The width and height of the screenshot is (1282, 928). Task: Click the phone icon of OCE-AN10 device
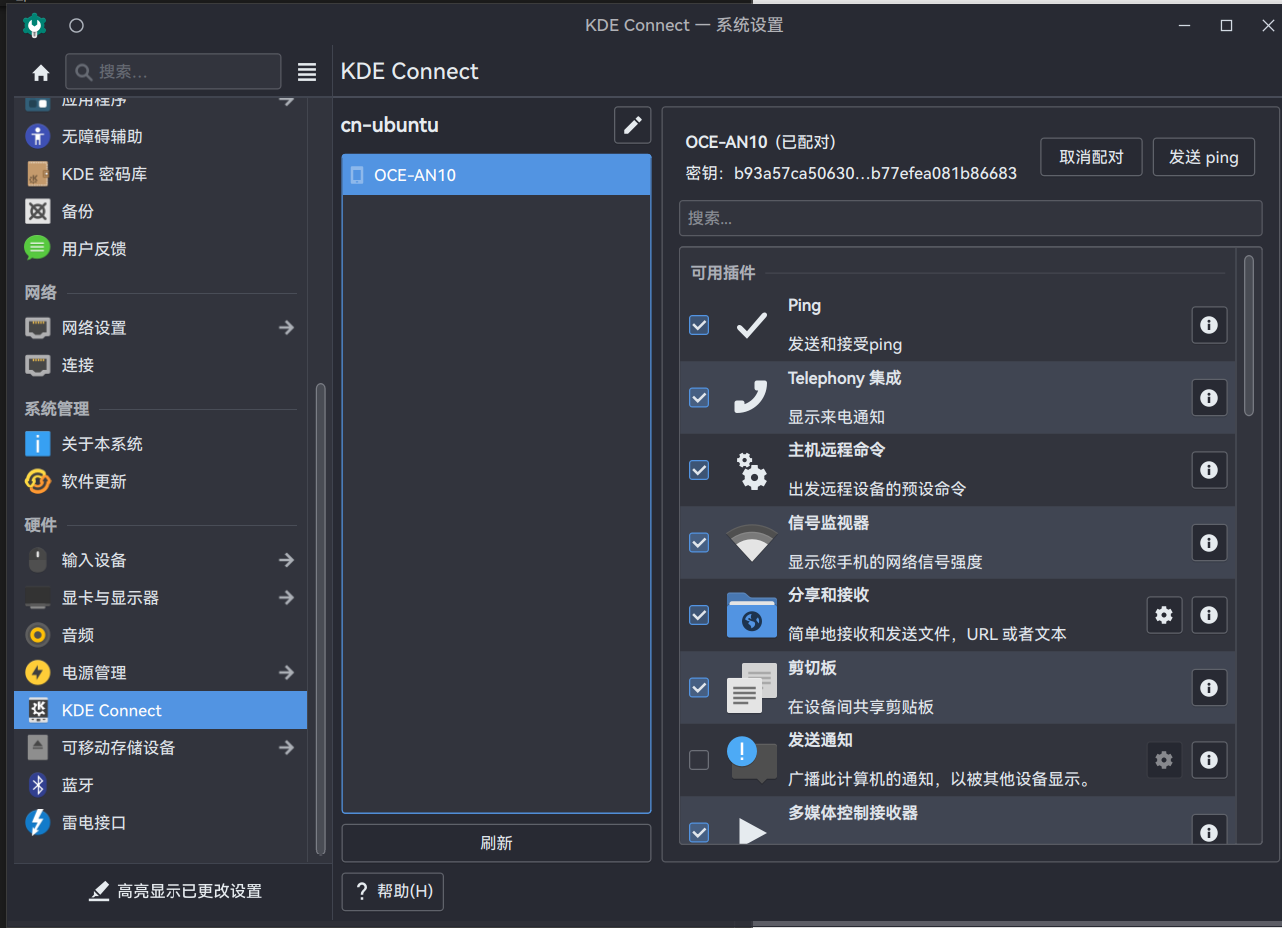tap(357, 175)
